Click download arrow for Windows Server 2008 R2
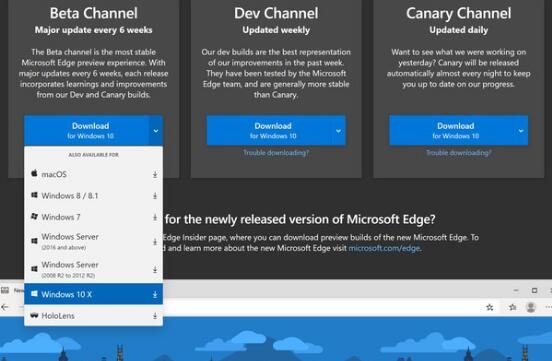The width and height of the screenshot is (552, 361). pos(155,269)
